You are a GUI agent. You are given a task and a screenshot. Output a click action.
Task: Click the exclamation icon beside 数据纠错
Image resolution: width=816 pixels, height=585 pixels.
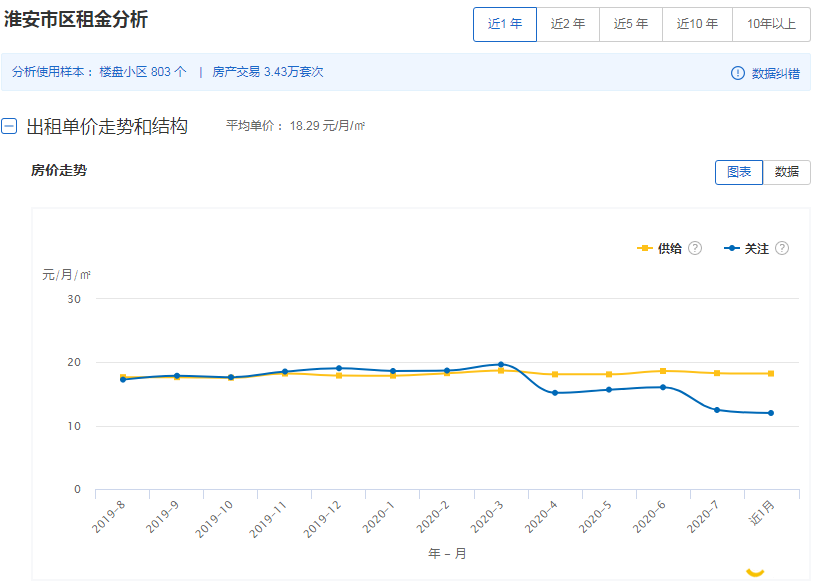pyautogui.click(x=737, y=73)
